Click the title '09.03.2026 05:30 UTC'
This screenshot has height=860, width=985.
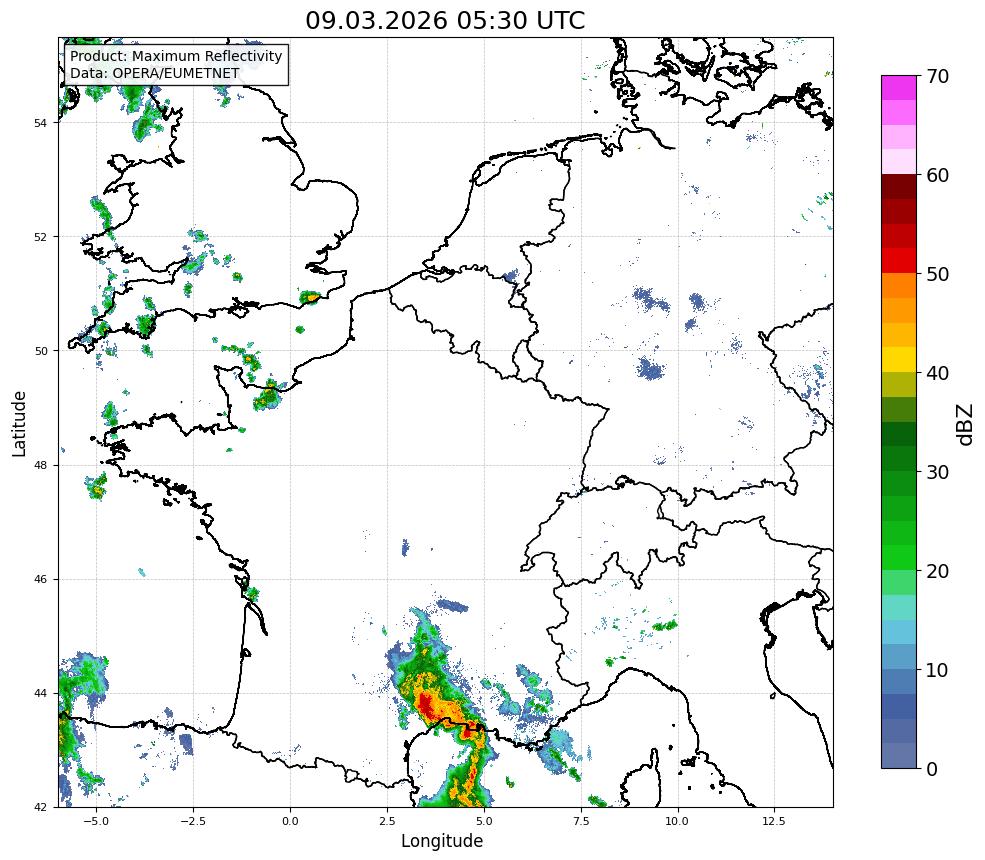pos(445,20)
